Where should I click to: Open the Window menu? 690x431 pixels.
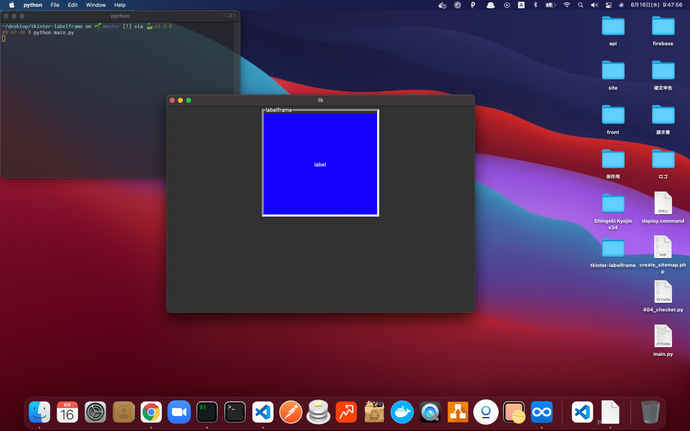[x=95, y=5]
